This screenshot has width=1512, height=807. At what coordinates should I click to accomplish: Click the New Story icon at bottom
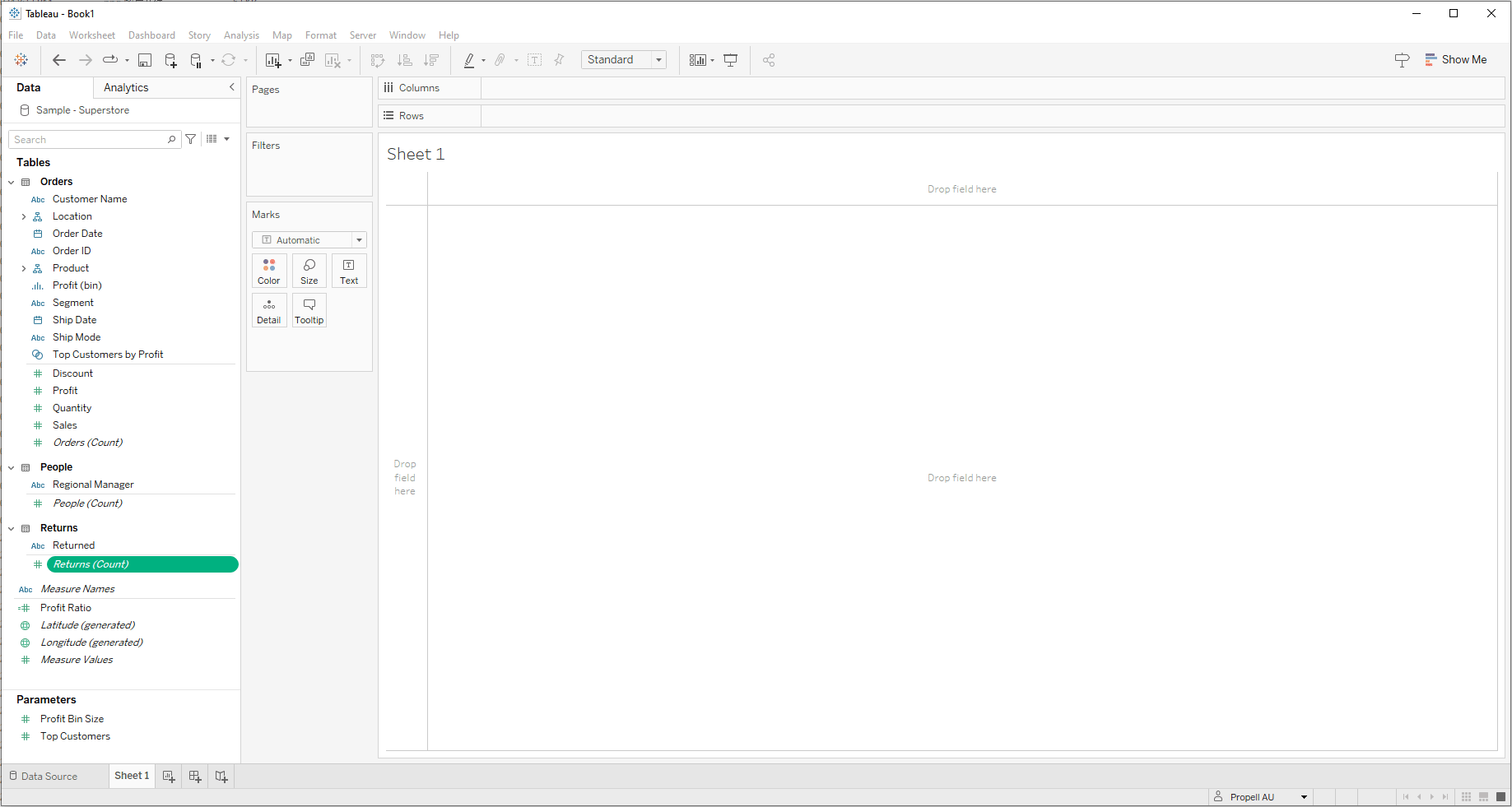(x=221, y=776)
